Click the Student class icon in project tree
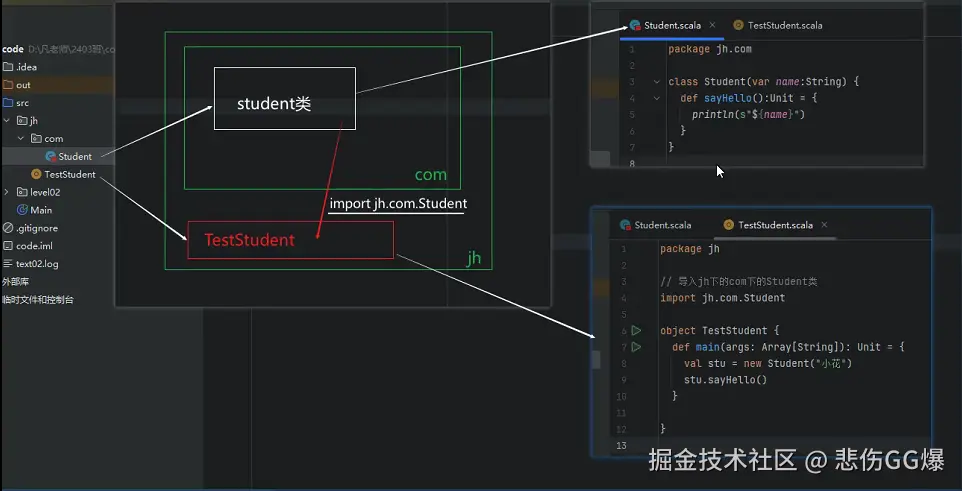Image resolution: width=962 pixels, height=491 pixels. [x=51, y=157]
